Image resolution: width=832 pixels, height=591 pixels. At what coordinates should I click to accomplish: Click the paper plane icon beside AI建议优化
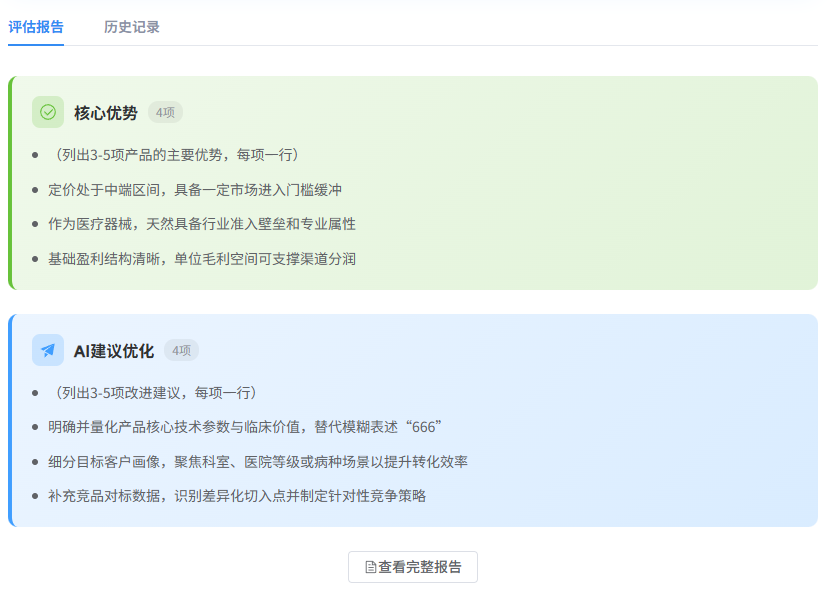pyautogui.click(x=48, y=350)
